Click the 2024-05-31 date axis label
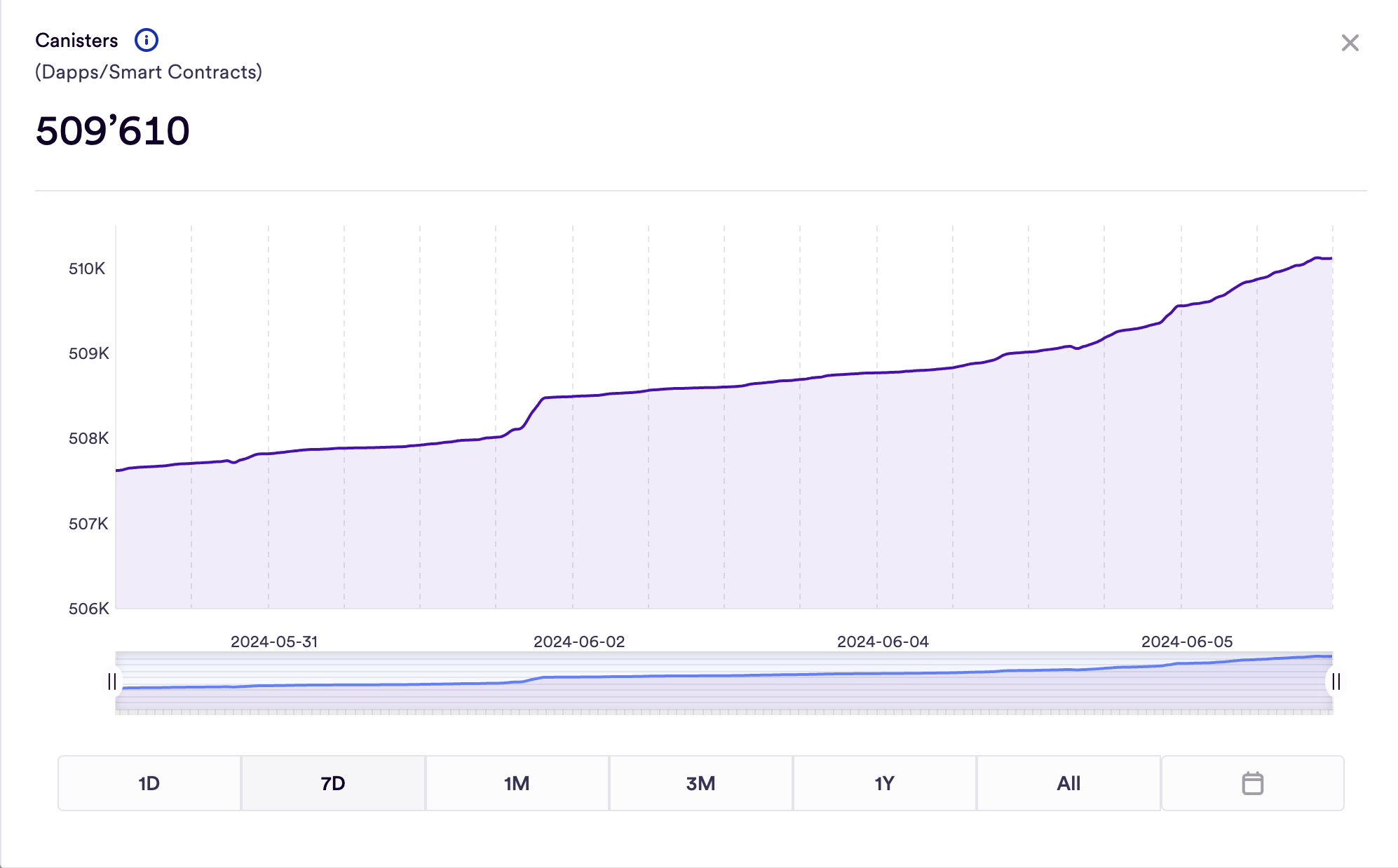 274,642
